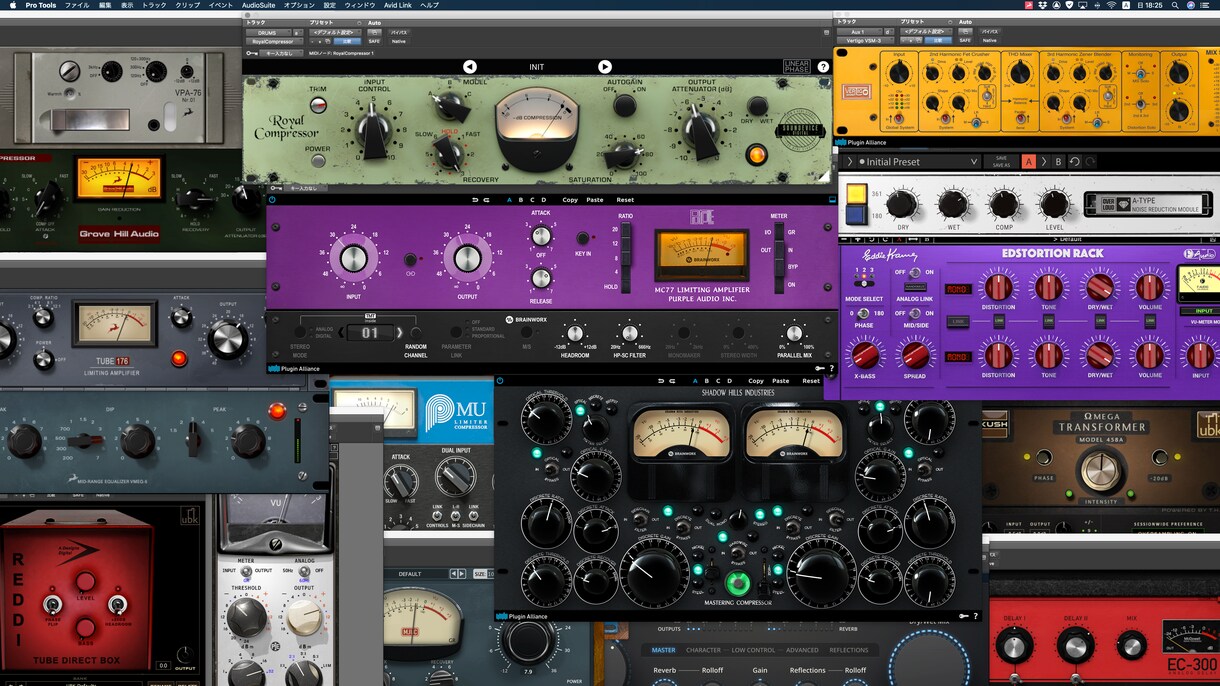This screenshot has height=686, width=1220.
Task: Click Reset in the MC77 toolbar
Action: 625,200
